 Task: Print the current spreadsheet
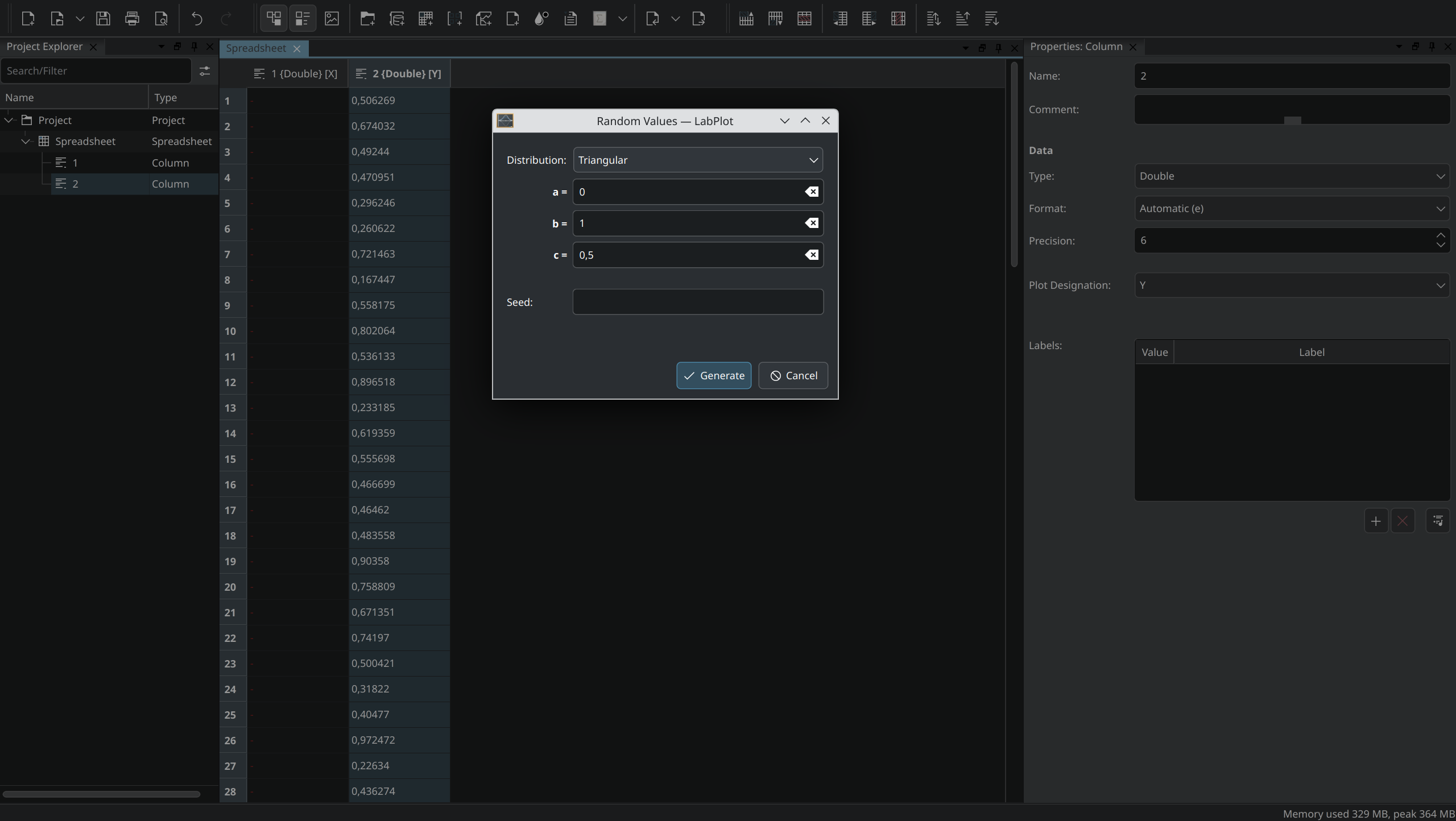tap(132, 18)
